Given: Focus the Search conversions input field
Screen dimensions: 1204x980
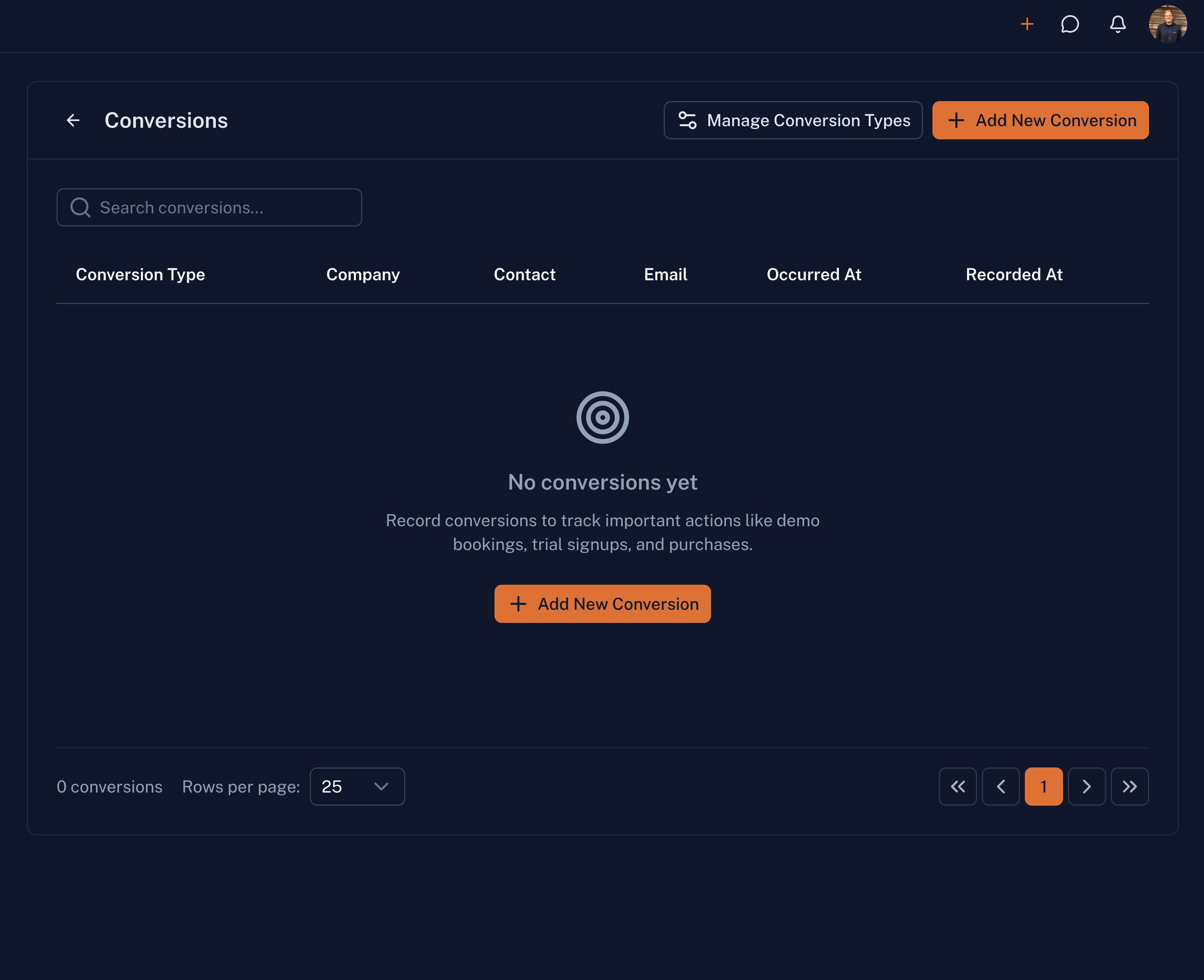Looking at the screenshot, I should coord(226,207).
